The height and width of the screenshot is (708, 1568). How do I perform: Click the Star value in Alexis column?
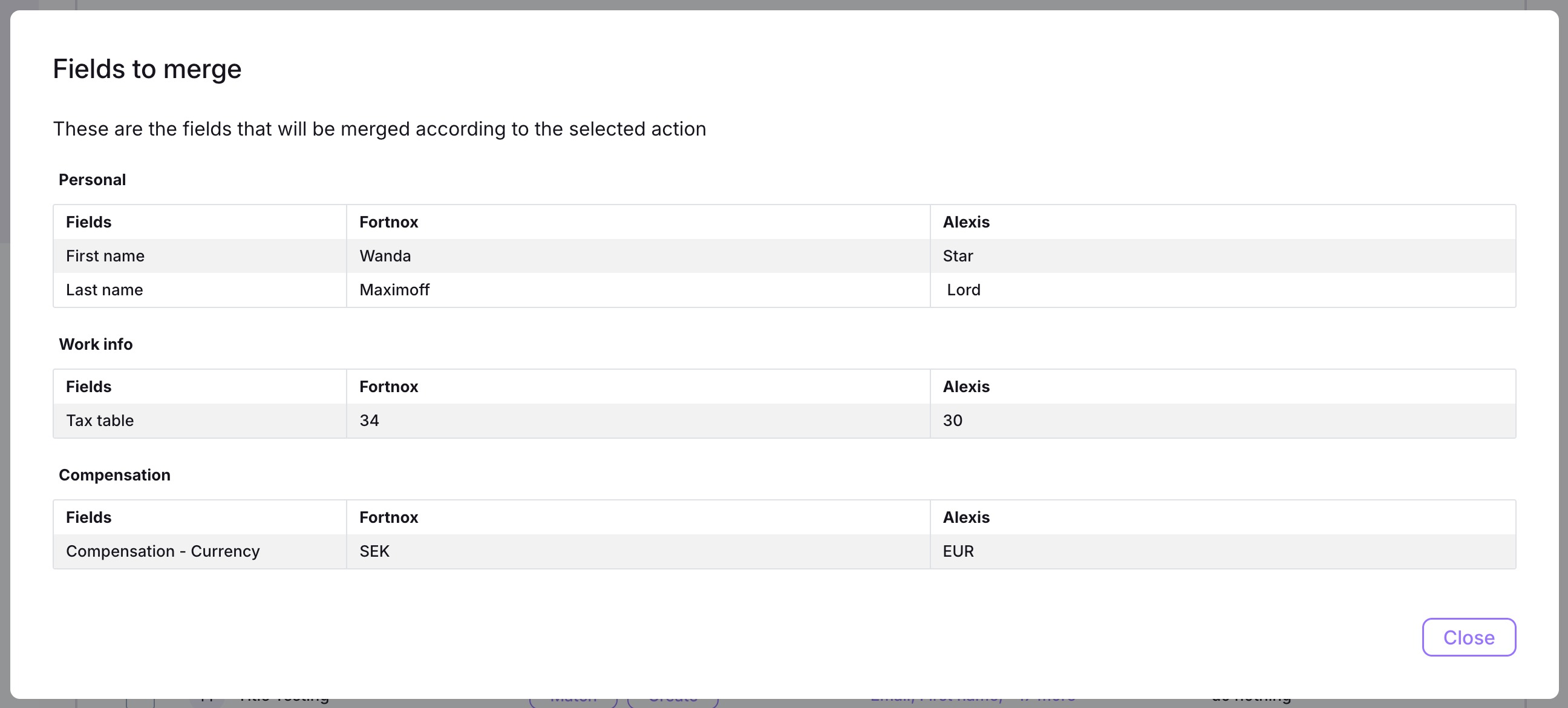coord(958,256)
